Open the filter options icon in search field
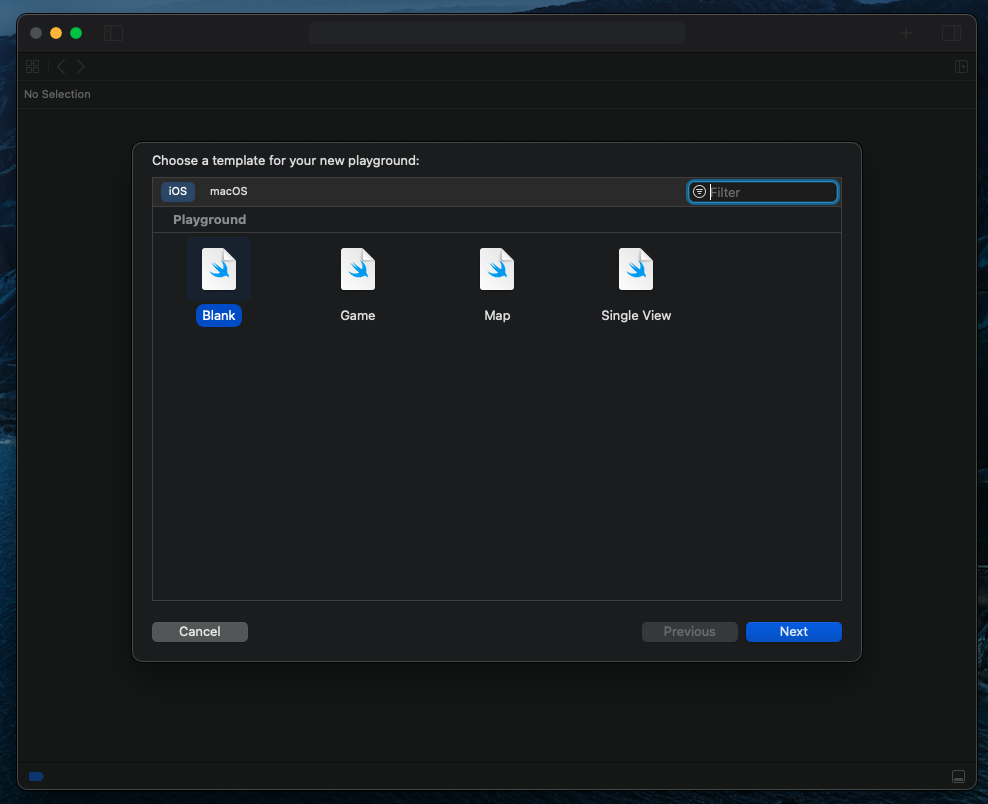The width and height of the screenshot is (988, 804). [699, 192]
